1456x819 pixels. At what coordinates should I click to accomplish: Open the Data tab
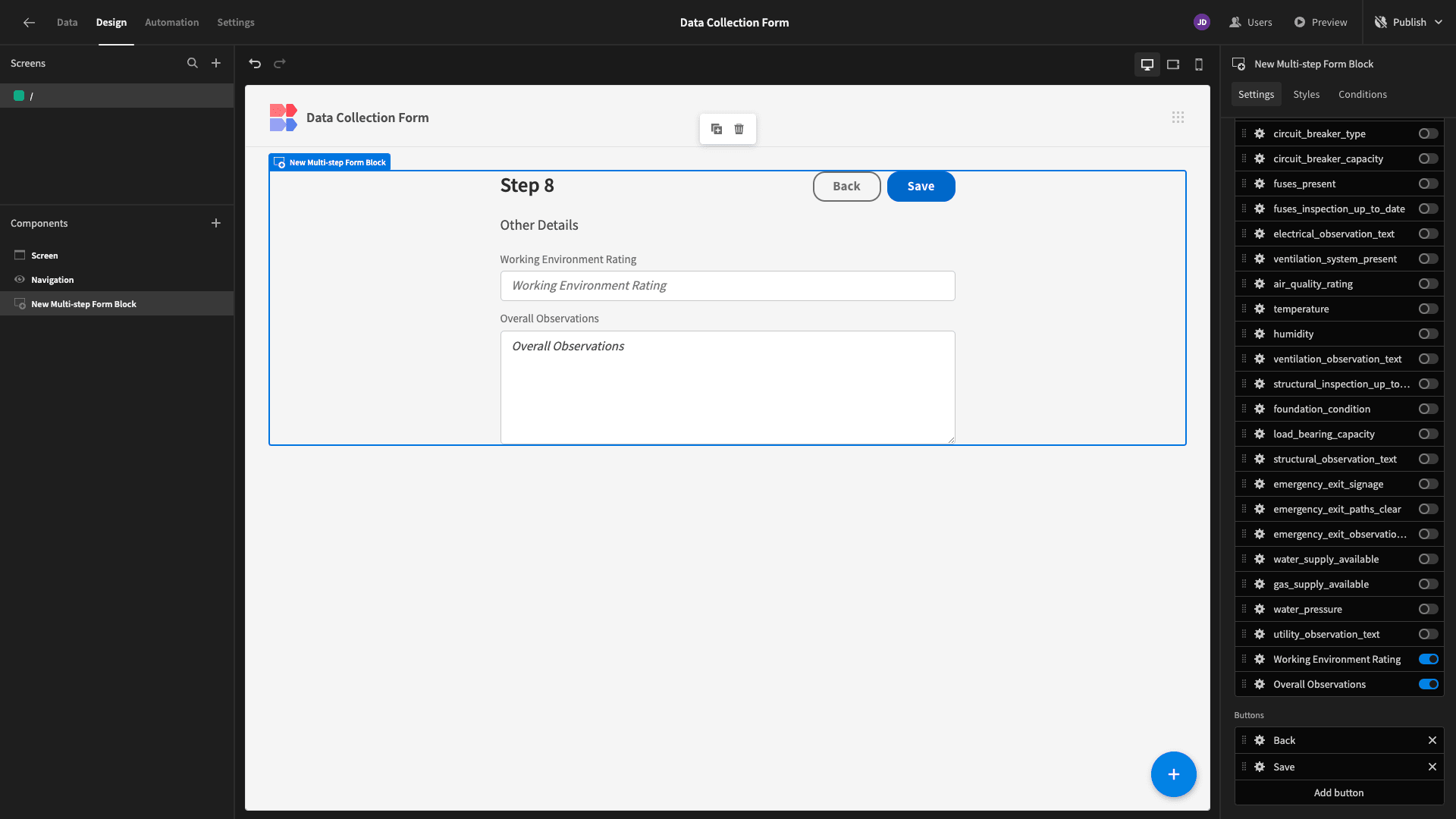coord(67,23)
